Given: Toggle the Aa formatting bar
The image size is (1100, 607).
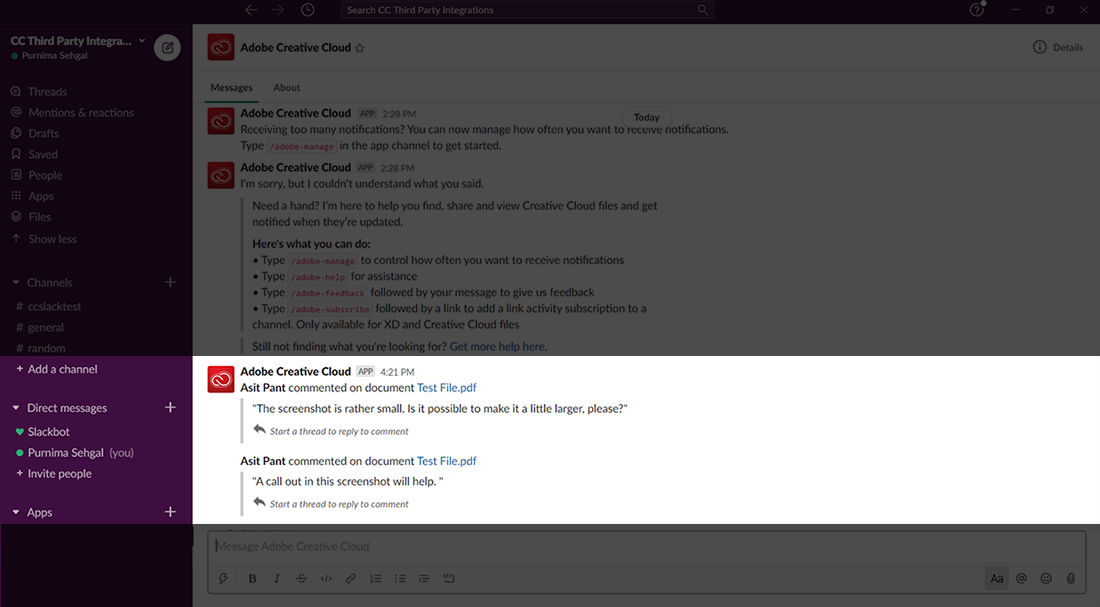Looking at the screenshot, I should [x=996, y=578].
